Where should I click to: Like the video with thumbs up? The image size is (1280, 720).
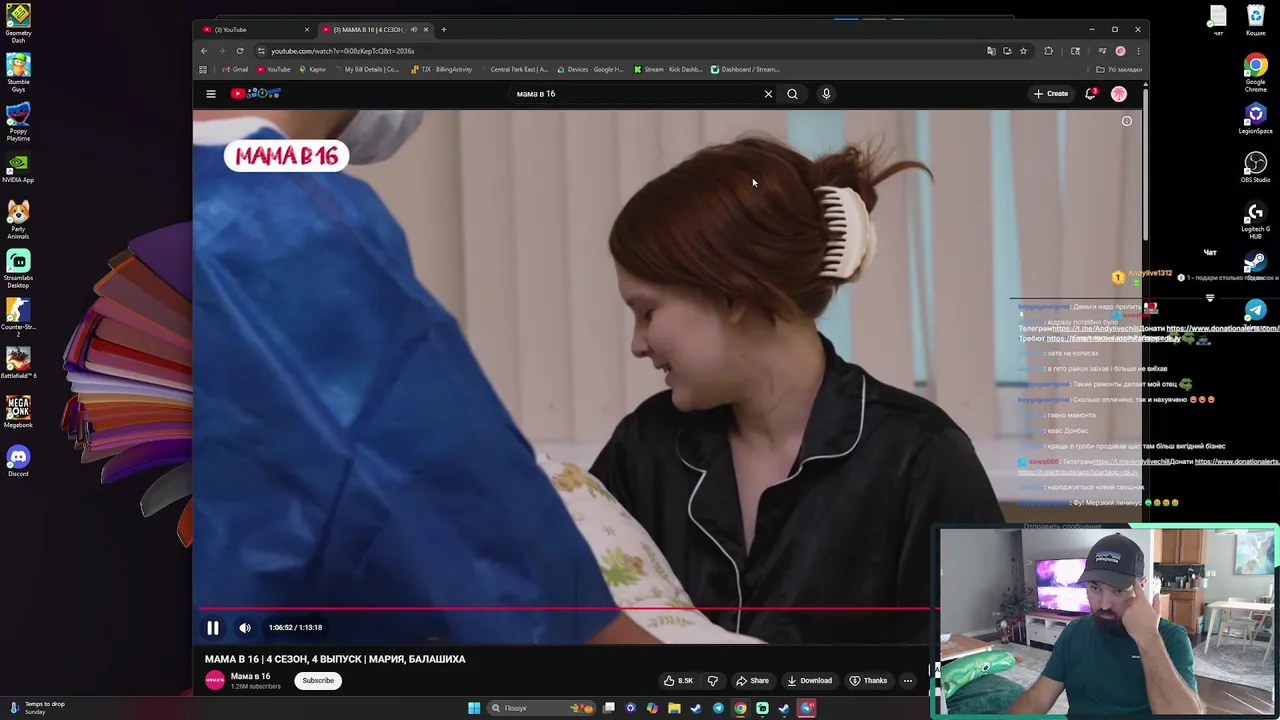point(678,681)
